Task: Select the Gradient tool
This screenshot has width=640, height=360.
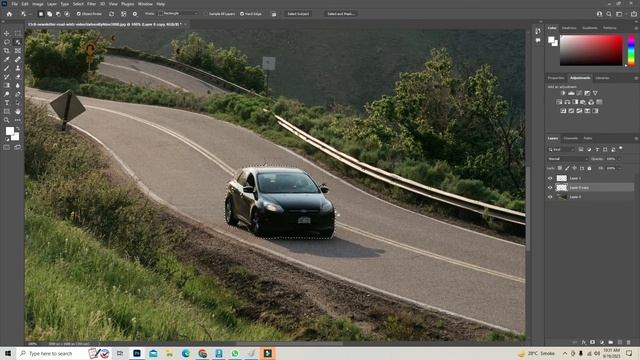Action: 7,85
